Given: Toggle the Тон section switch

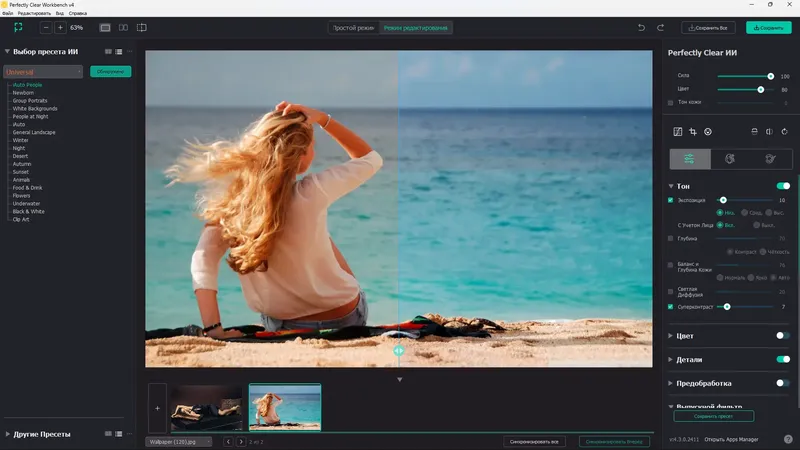Looking at the screenshot, I should coord(783,186).
